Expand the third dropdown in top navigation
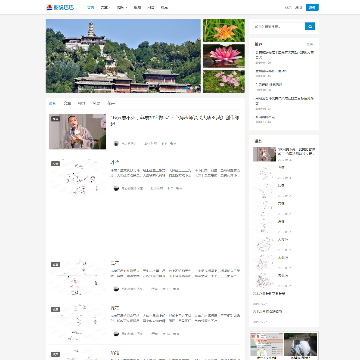The width and height of the screenshot is (360, 360). 122,7
